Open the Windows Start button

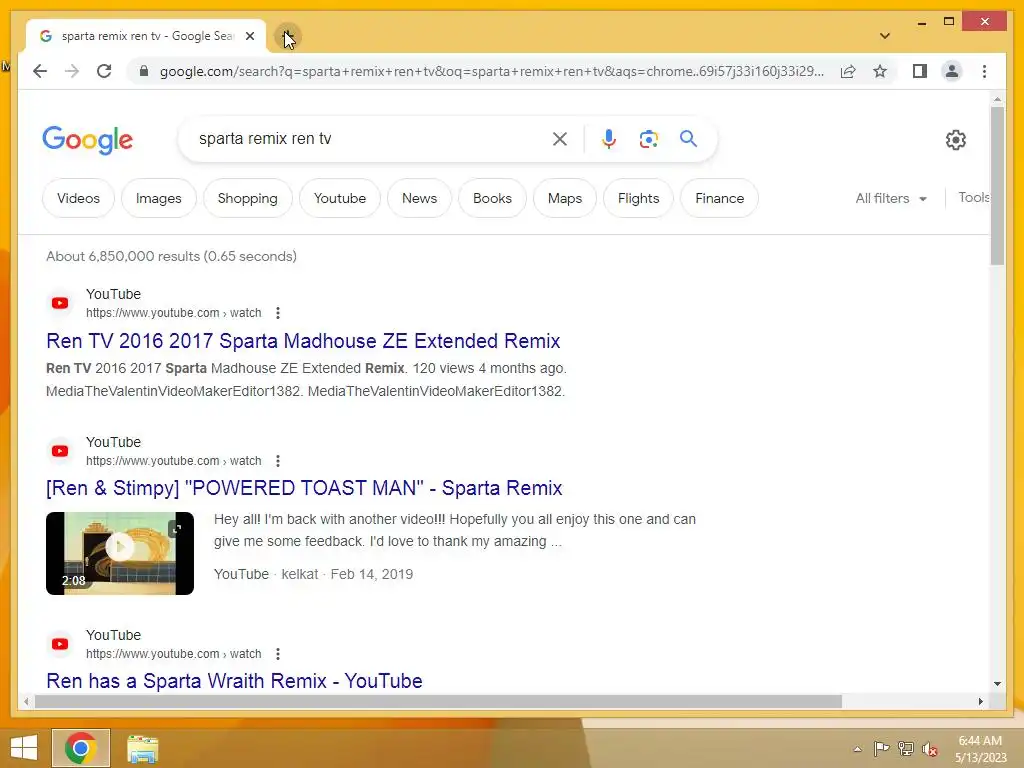click(24, 748)
